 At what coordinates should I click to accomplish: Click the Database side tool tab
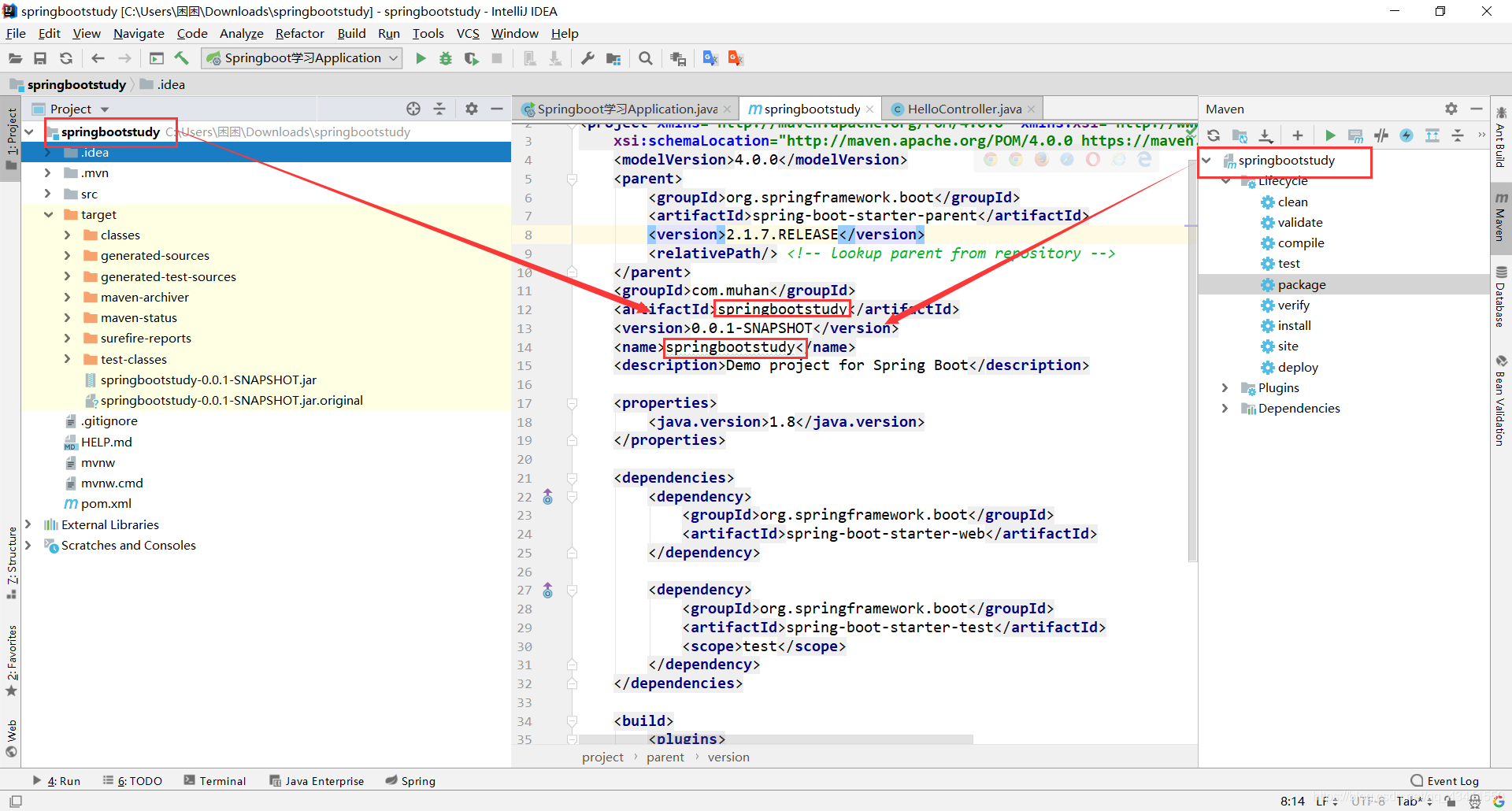click(1499, 296)
